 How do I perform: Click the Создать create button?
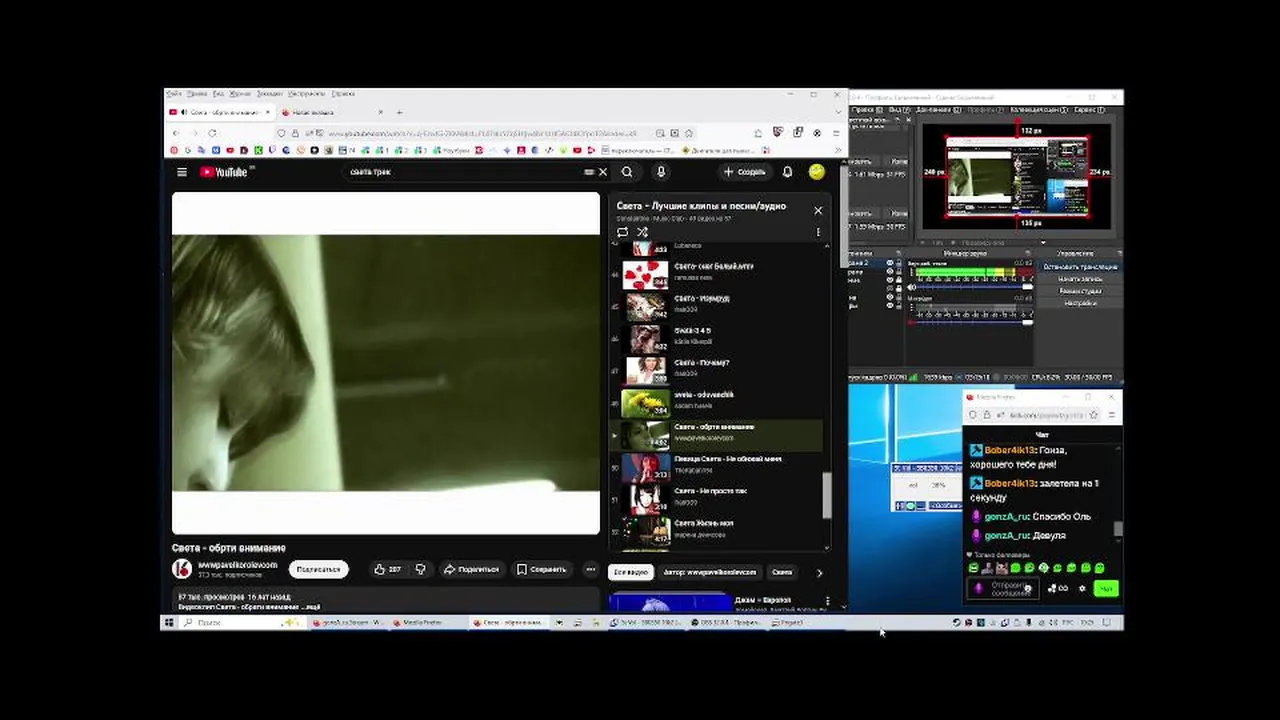coord(745,172)
